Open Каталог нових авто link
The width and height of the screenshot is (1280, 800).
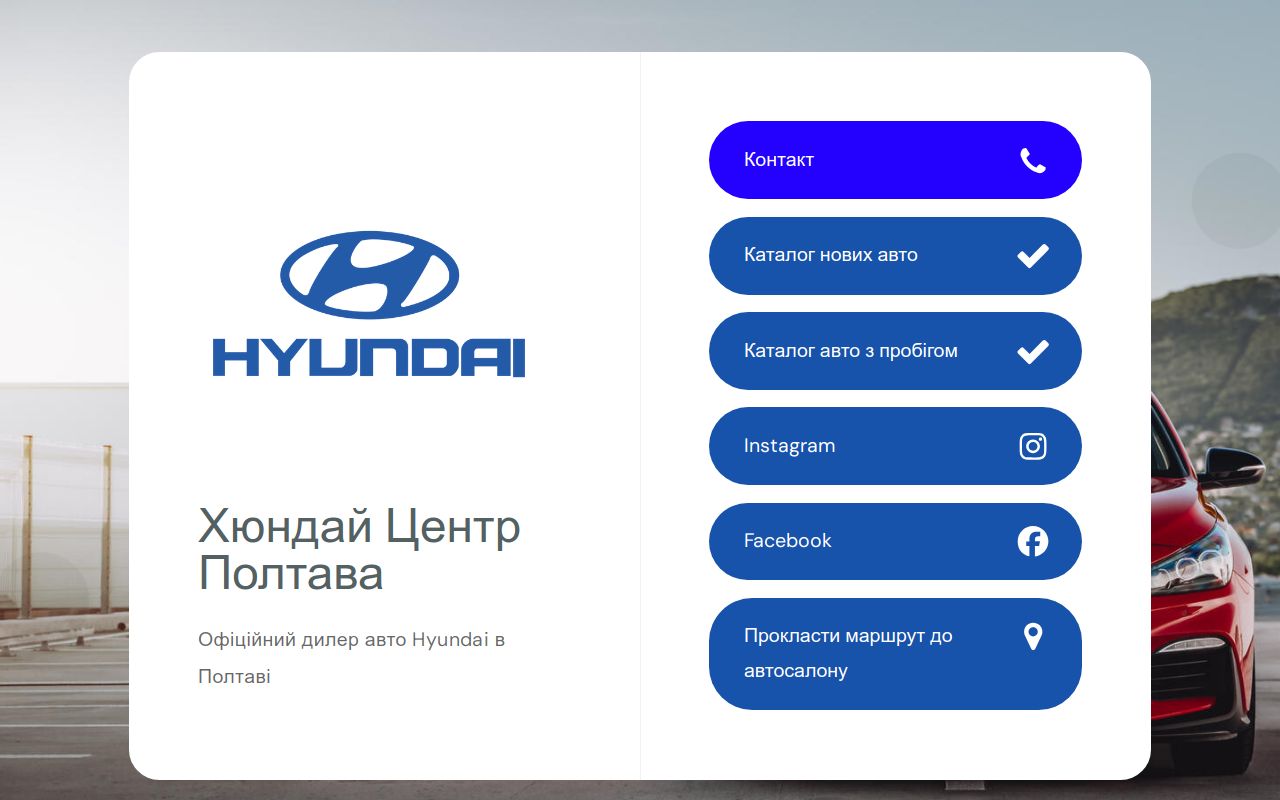coord(895,256)
